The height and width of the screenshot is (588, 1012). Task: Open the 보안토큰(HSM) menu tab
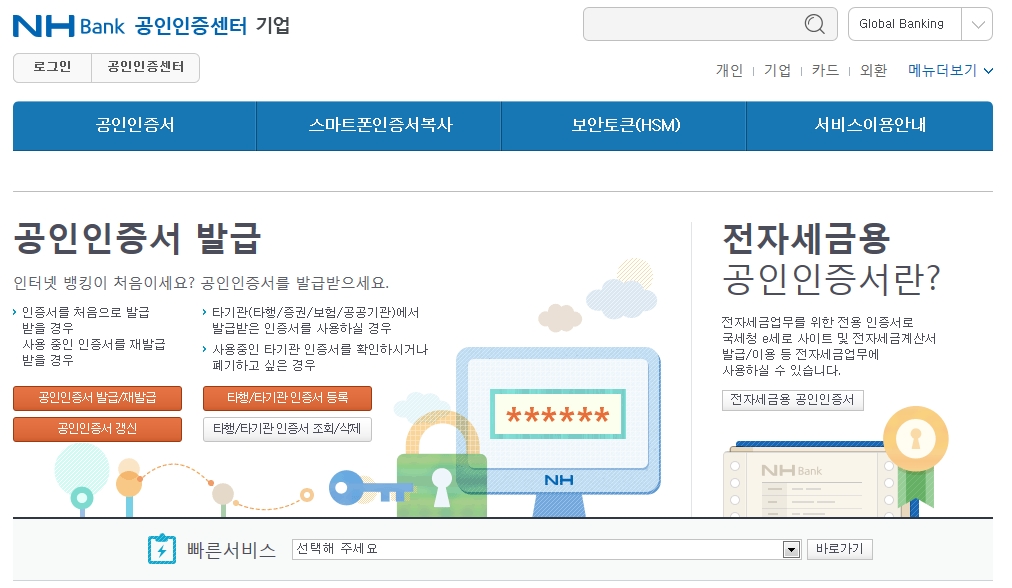coord(625,125)
